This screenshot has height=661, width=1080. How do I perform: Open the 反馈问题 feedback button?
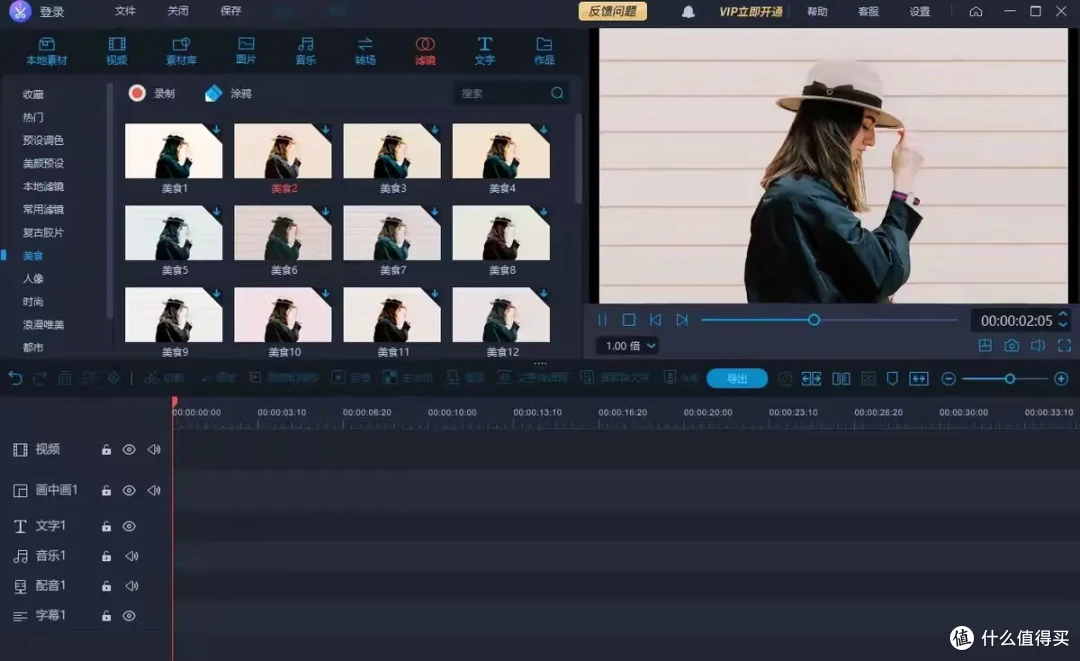[x=611, y=11]
